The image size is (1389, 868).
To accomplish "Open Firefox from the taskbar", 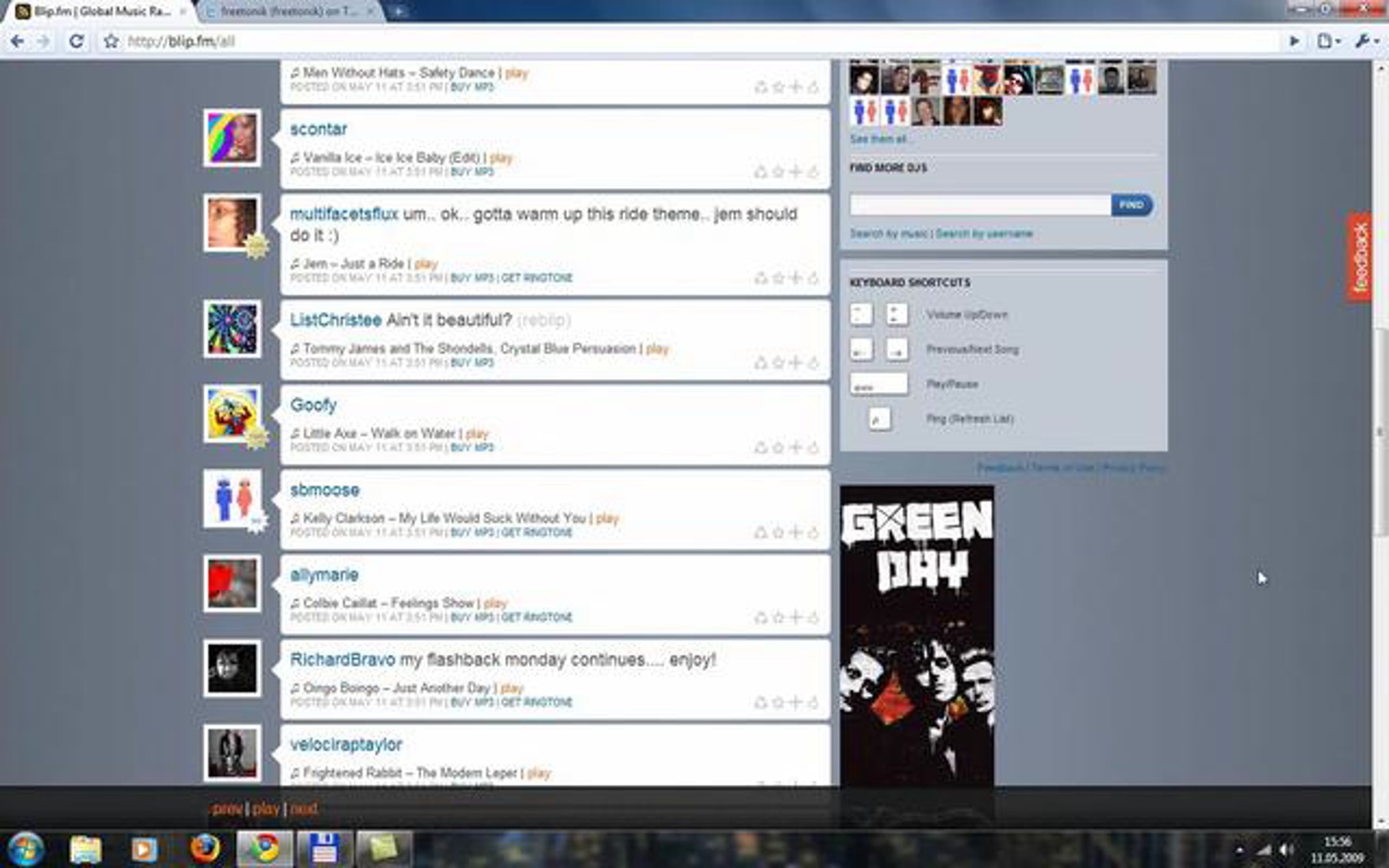I will coord(205,849).
